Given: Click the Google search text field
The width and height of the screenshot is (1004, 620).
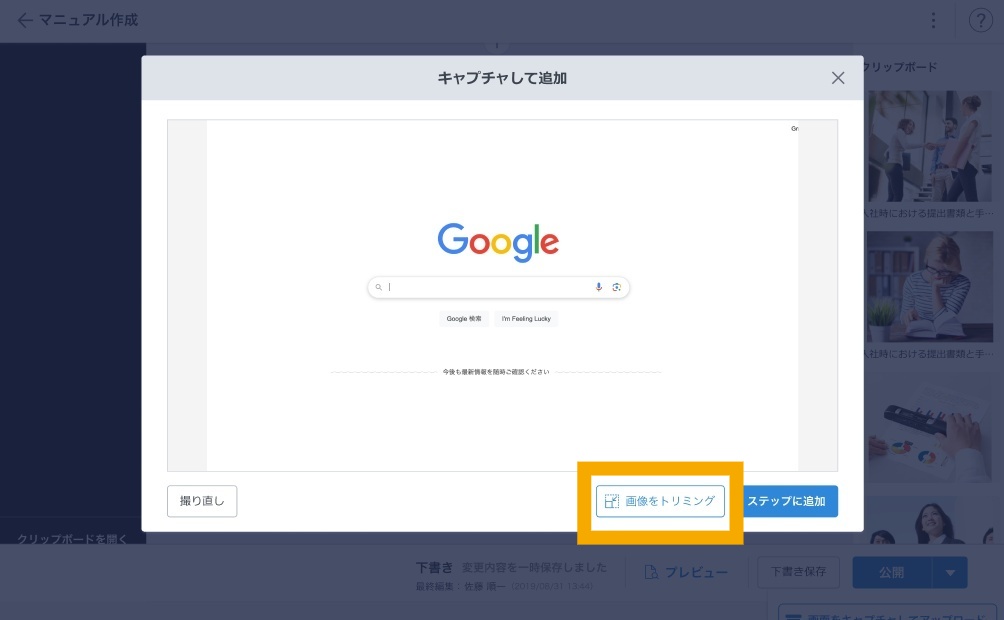Looking at the screenshot, I should tap(490, 287).
